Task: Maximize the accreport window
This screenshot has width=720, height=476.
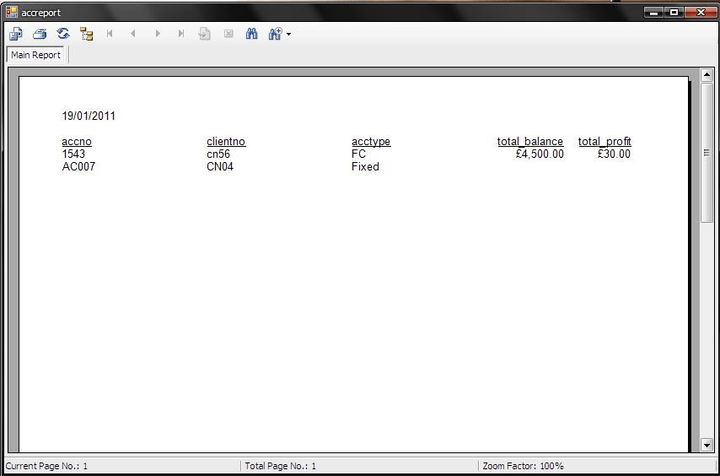Action: click(x=674, y=12)
